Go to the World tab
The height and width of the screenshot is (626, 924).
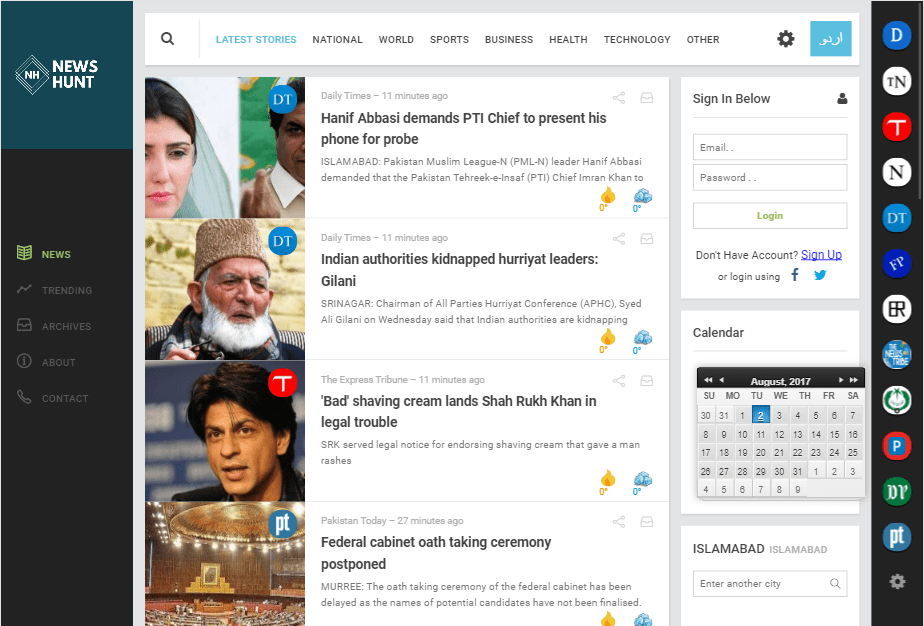[396, 39]
